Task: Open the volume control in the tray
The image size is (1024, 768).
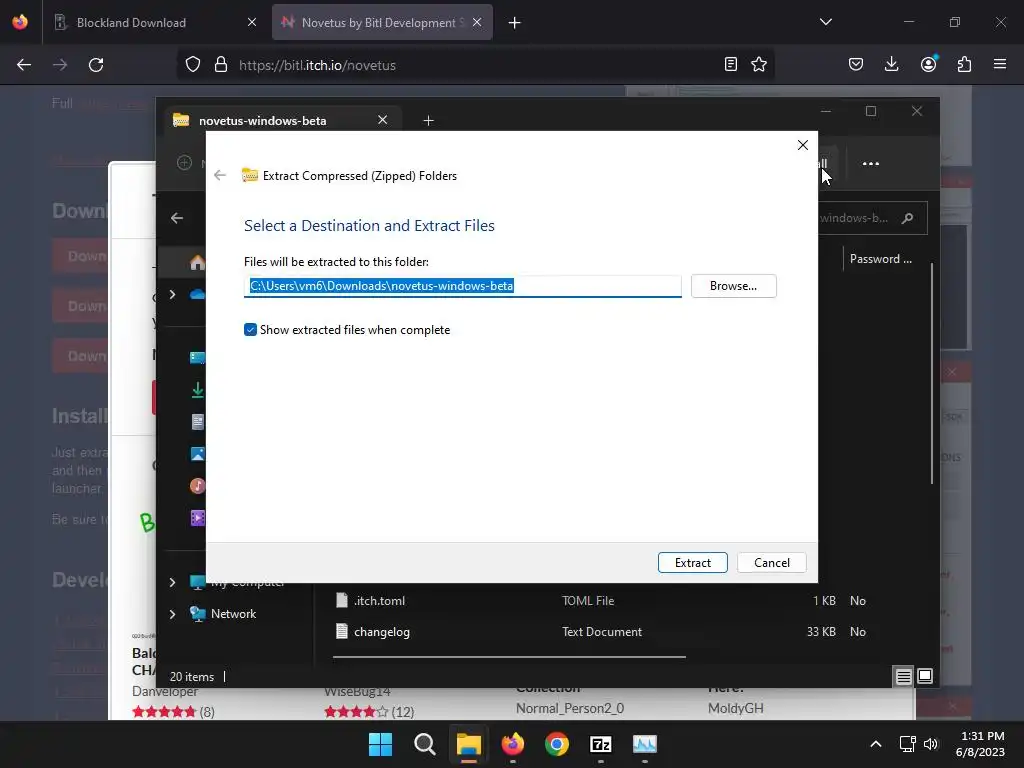Action: point(931,744)
